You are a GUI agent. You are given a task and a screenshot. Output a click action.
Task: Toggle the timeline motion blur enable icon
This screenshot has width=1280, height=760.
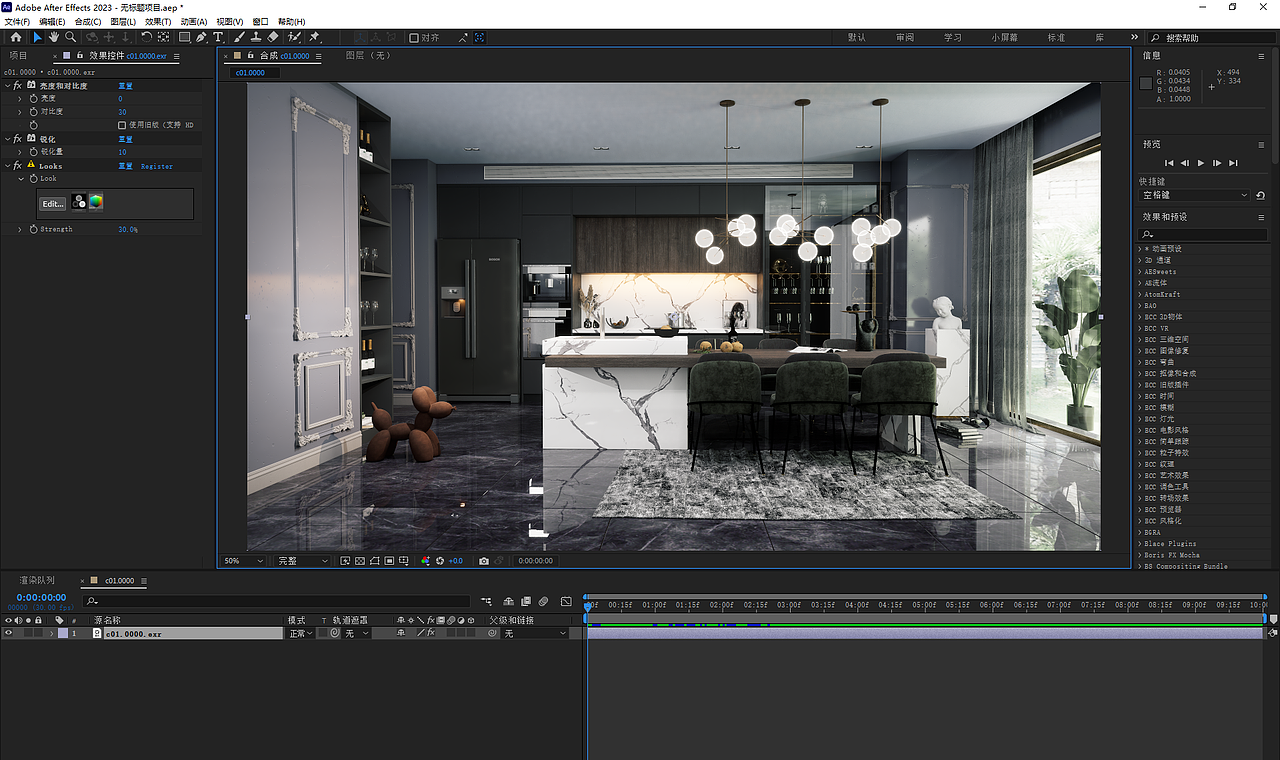coord(543,601)
